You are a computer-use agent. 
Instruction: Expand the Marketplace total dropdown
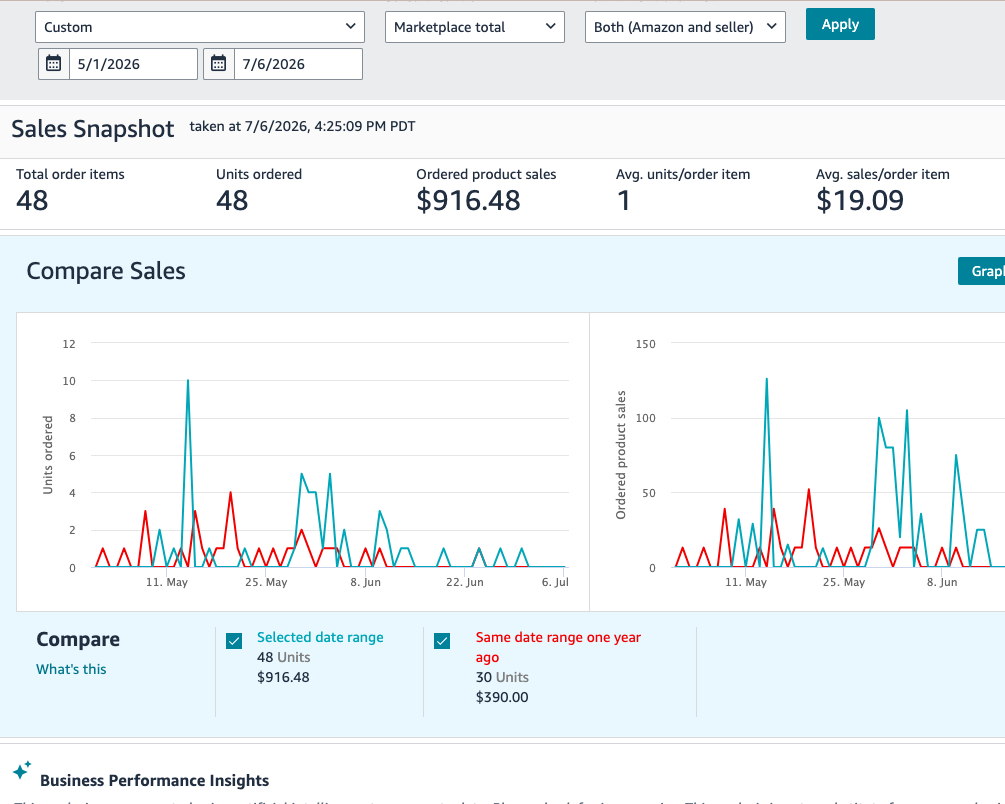pos(474,27)
